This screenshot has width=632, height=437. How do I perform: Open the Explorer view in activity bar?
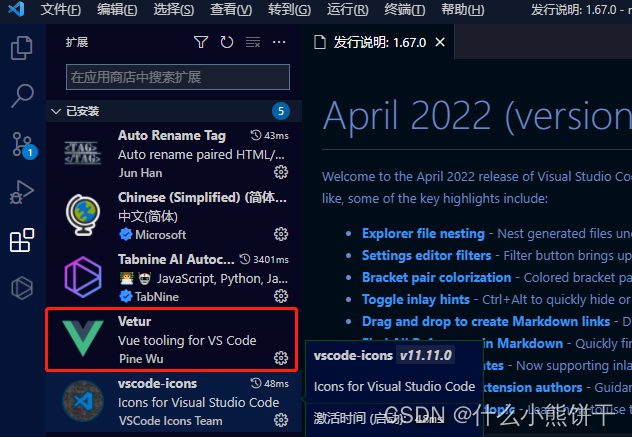pyautogui.click(x=22, y=48)
